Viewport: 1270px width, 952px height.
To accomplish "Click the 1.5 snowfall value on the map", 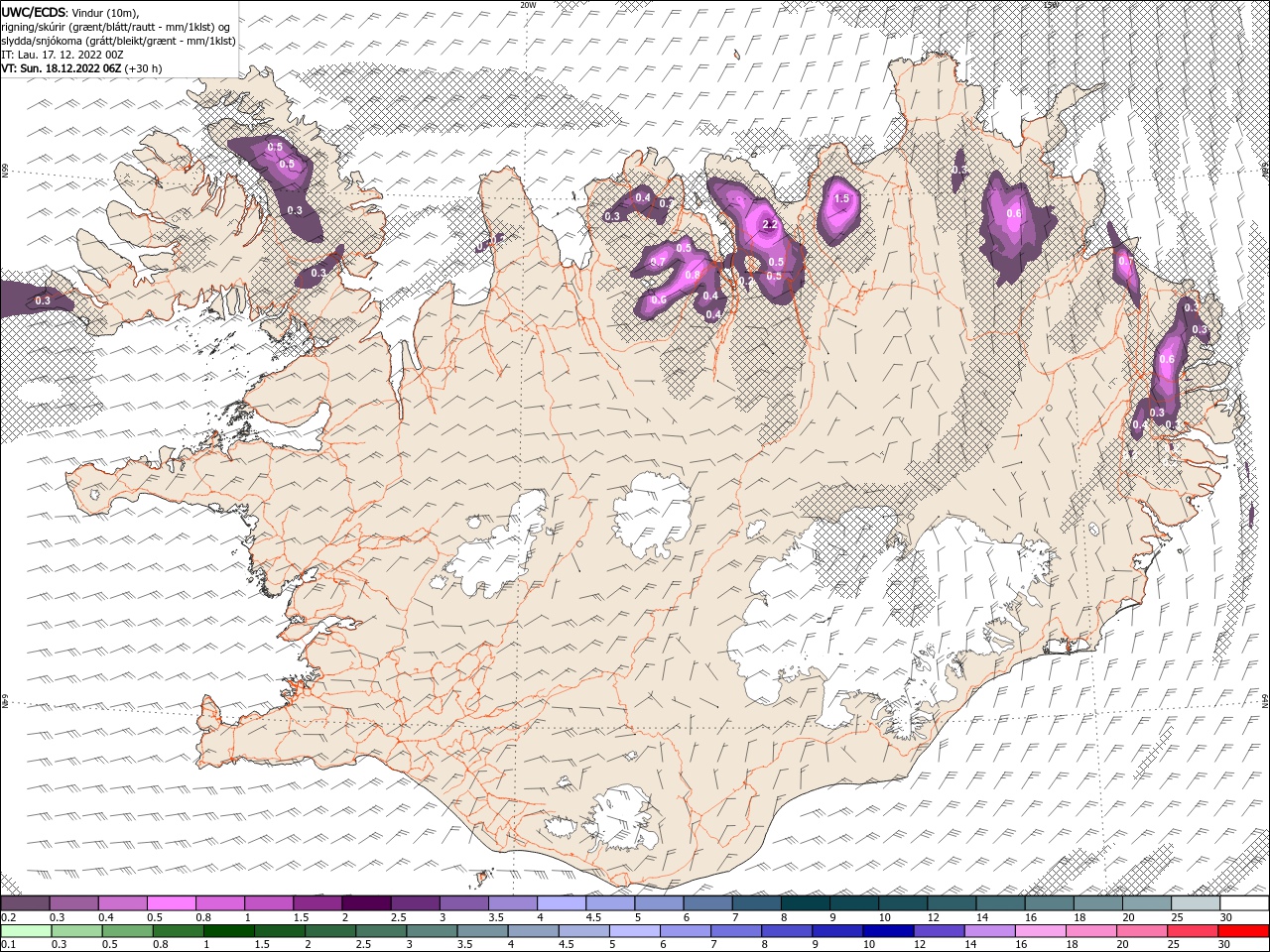I will click(x=841, y=198).
